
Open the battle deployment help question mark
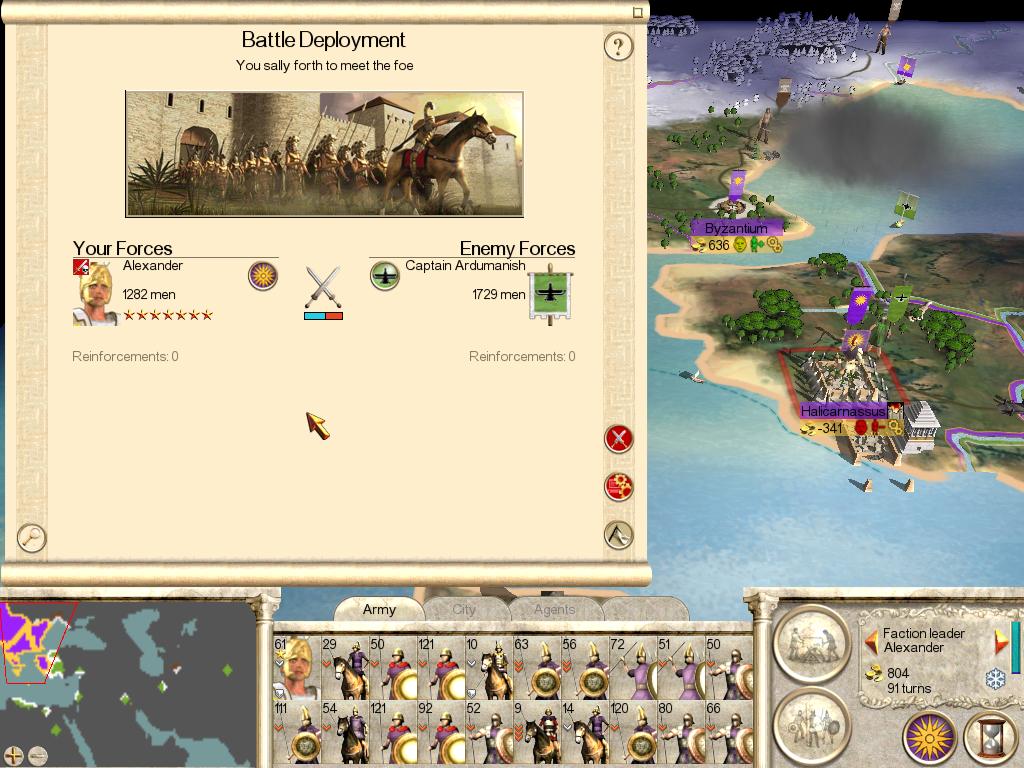(x=618, y=46)
